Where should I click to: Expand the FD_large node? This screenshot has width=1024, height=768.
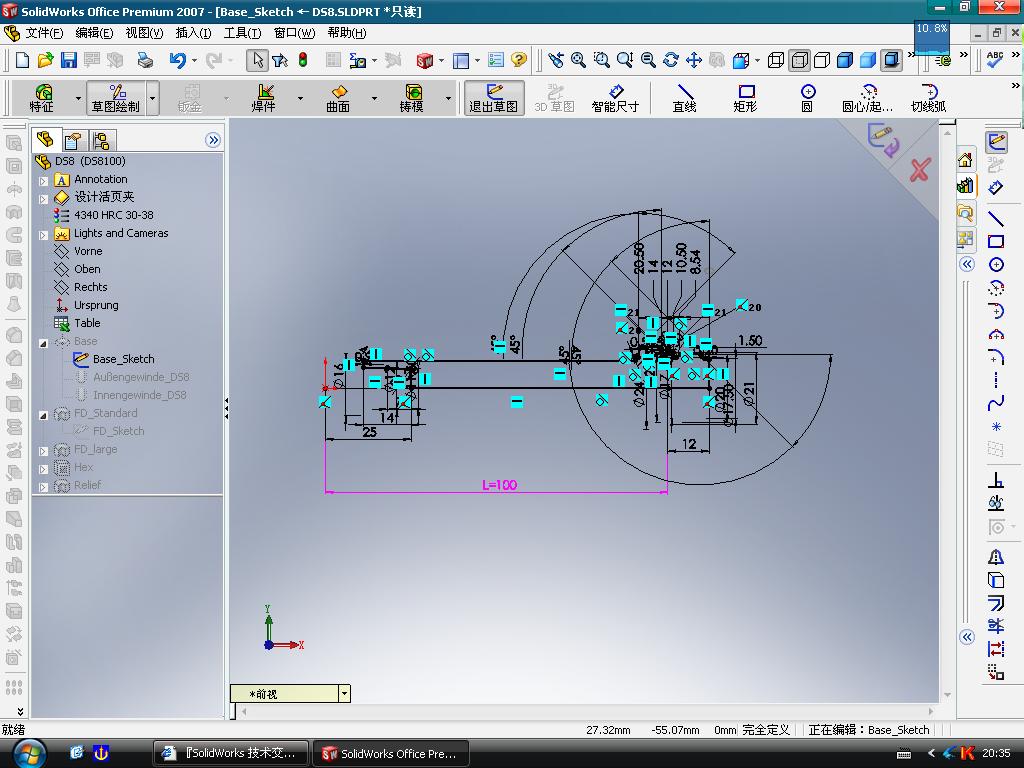tap(43, 451)
